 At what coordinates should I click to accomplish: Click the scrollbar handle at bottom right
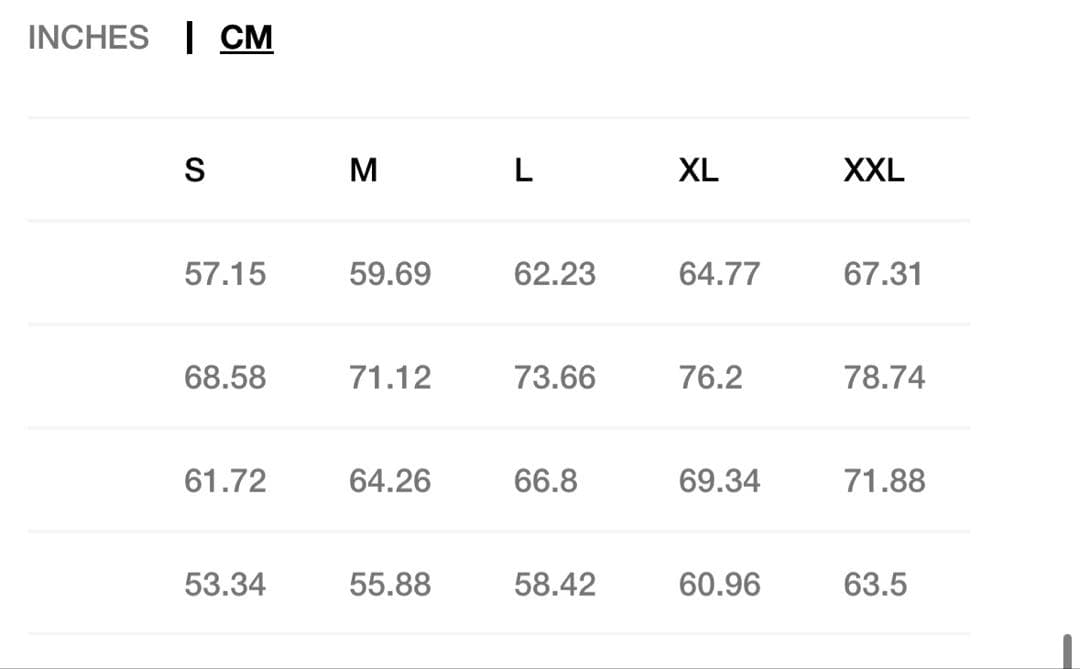pos(1067,650)
